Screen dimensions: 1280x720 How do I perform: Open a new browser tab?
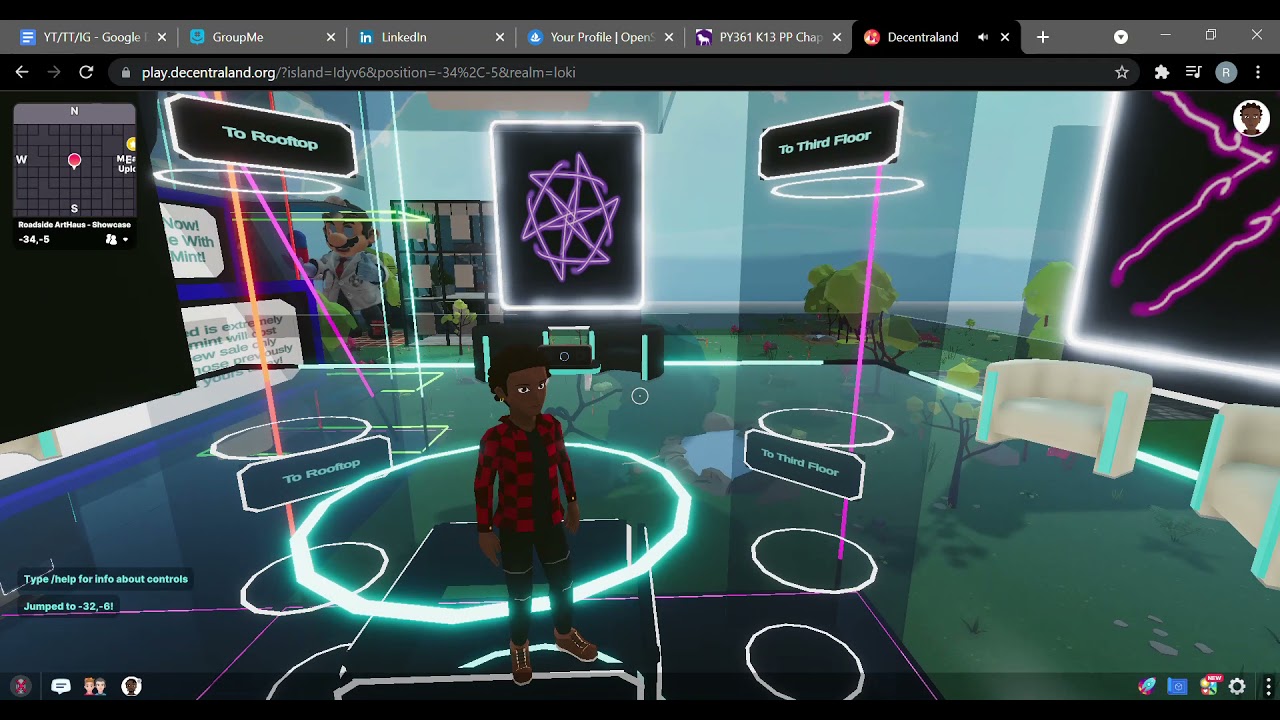pyautogui.click(x=1043, y=37)
